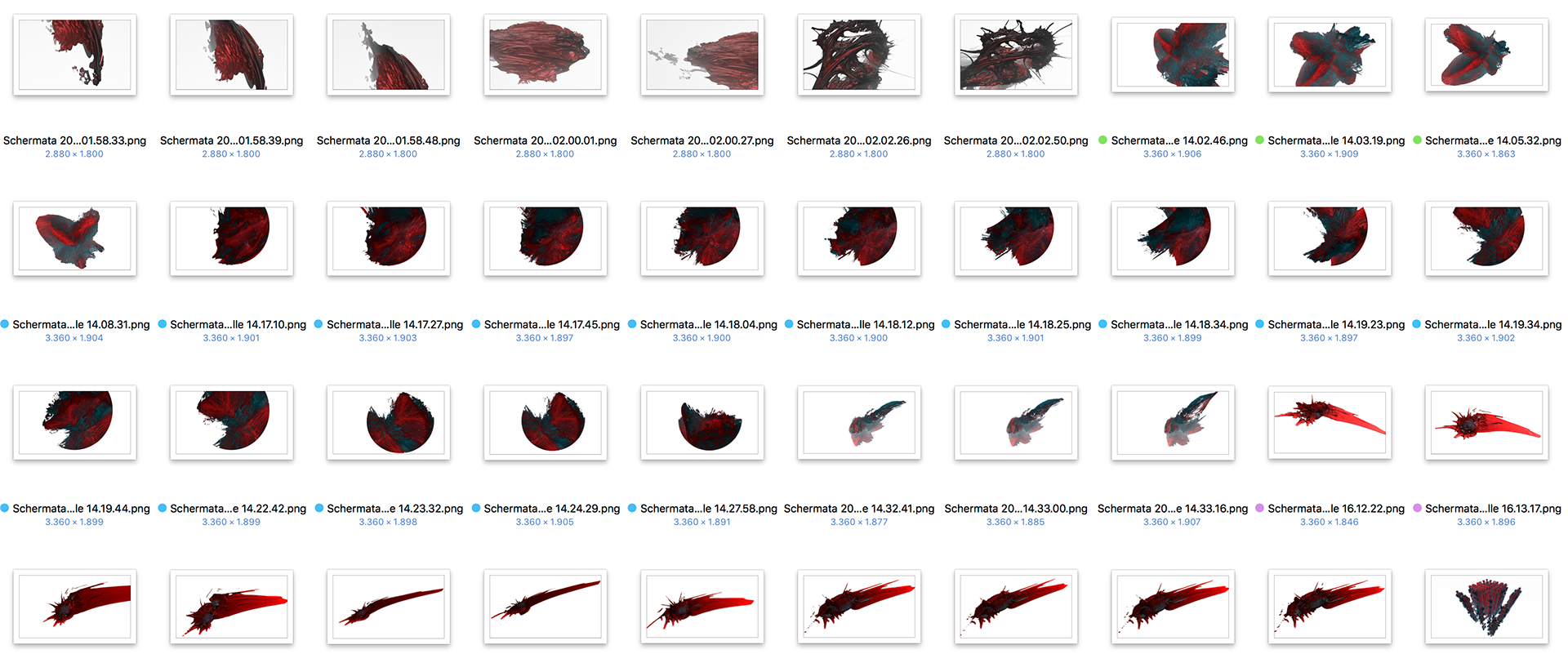1568x663 pixels.
Task: Click blue tag dot of 14.17.10.png
Action: [162, 324]
